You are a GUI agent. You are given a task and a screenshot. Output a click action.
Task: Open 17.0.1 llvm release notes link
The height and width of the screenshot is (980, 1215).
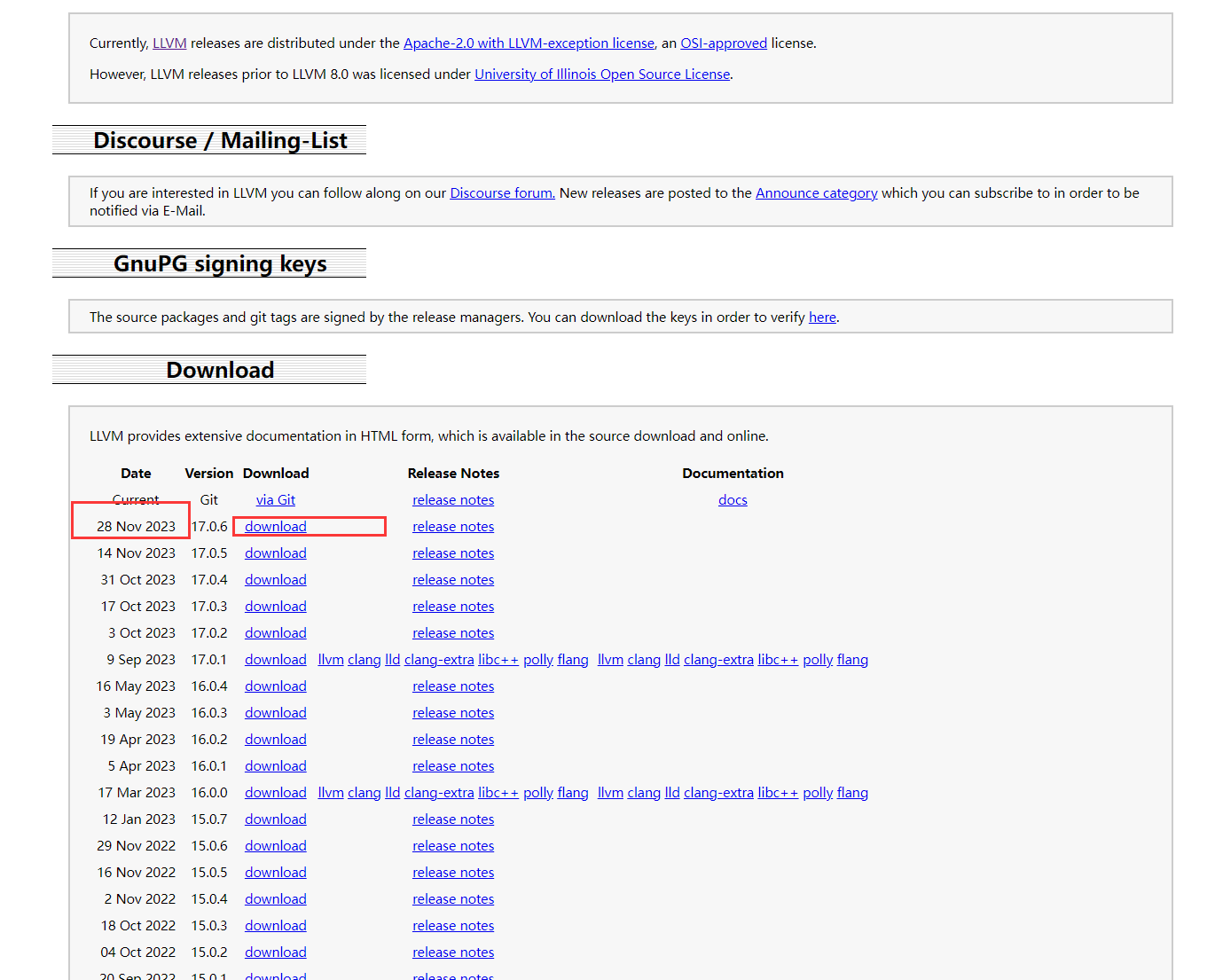(x=331, y=660)
